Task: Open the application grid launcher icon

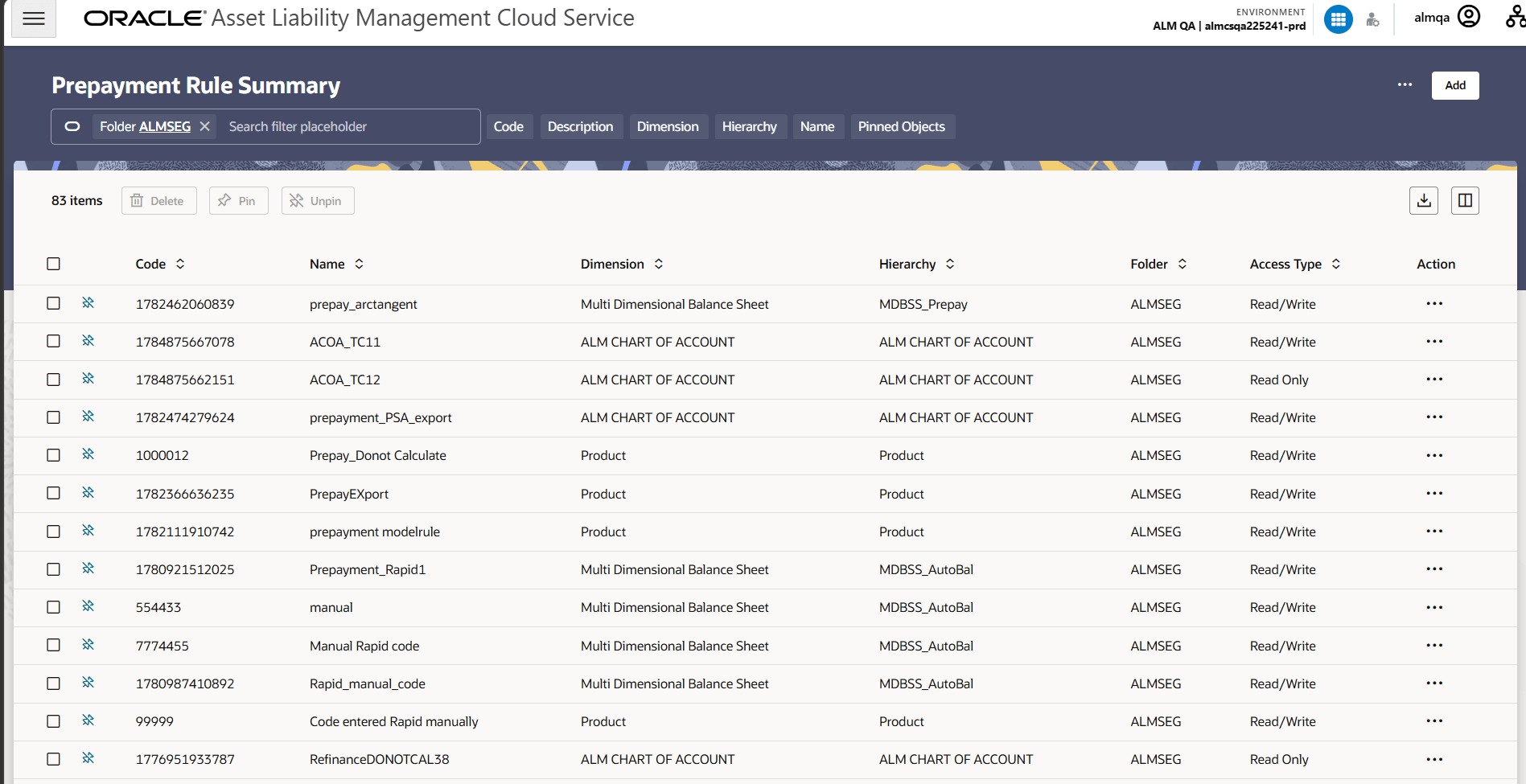Action: pyautogui.click(x=1339, y=19)
